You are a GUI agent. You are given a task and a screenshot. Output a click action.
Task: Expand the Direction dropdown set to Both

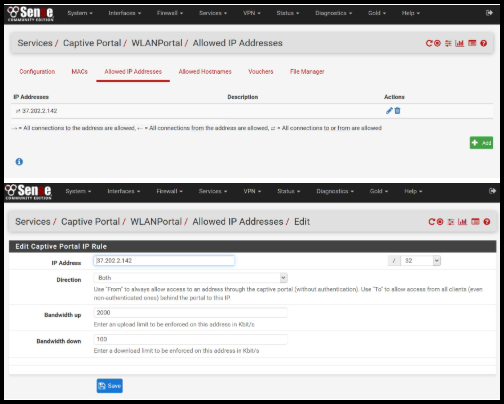[191, 278]
